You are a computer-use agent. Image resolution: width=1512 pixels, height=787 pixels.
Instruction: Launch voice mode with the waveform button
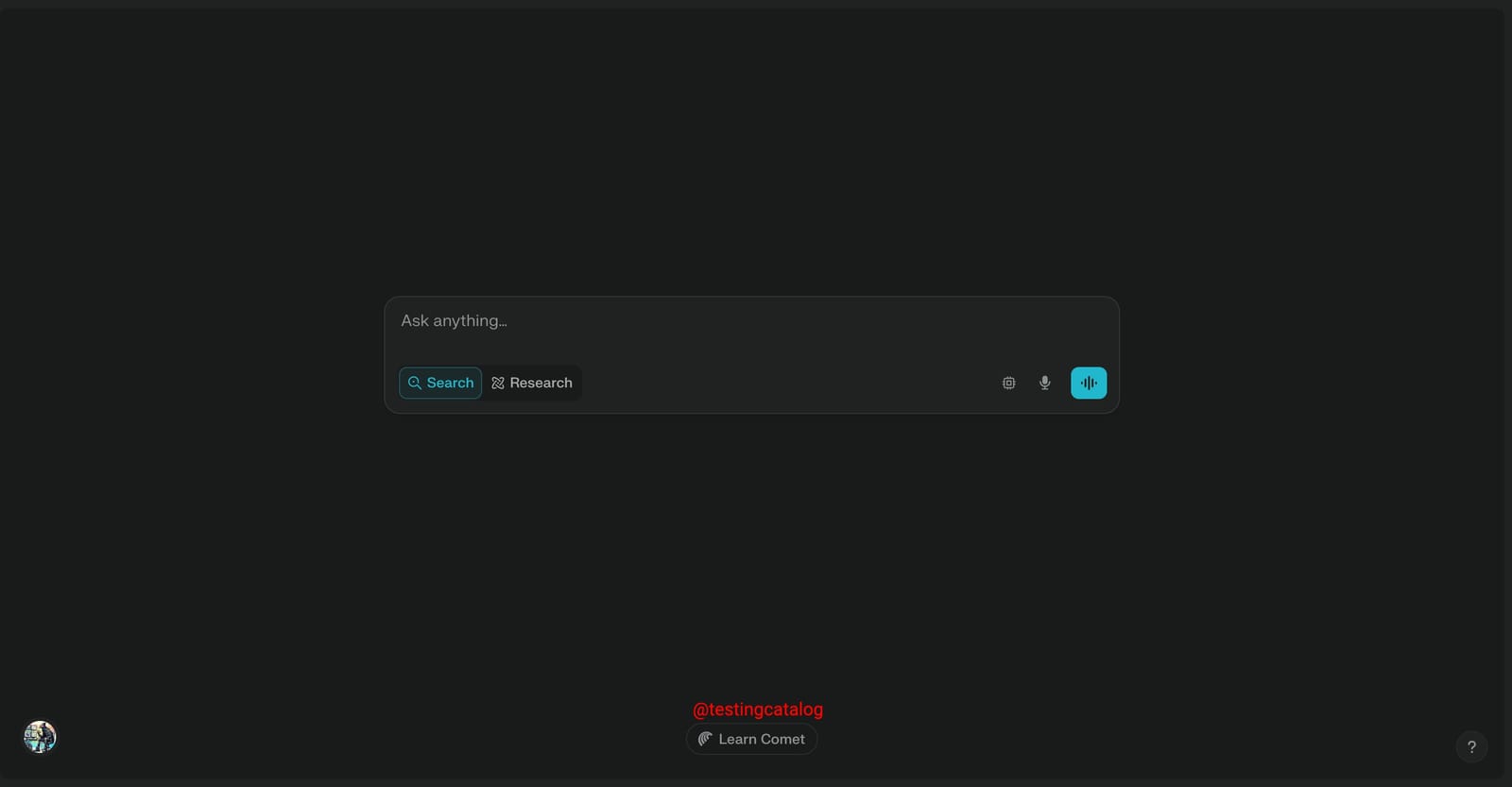pos(1088,383)
